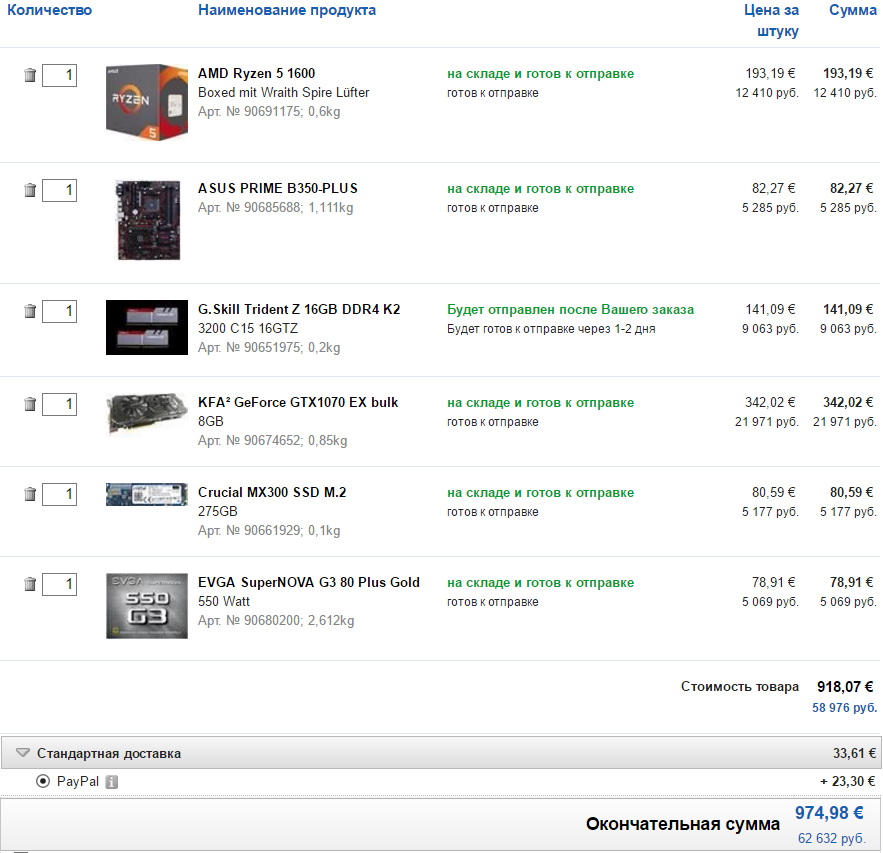The height and width of the screenshot is (853, 883).
Task: Click Наименование продукта column header
Action: click(x=287, y=10)
